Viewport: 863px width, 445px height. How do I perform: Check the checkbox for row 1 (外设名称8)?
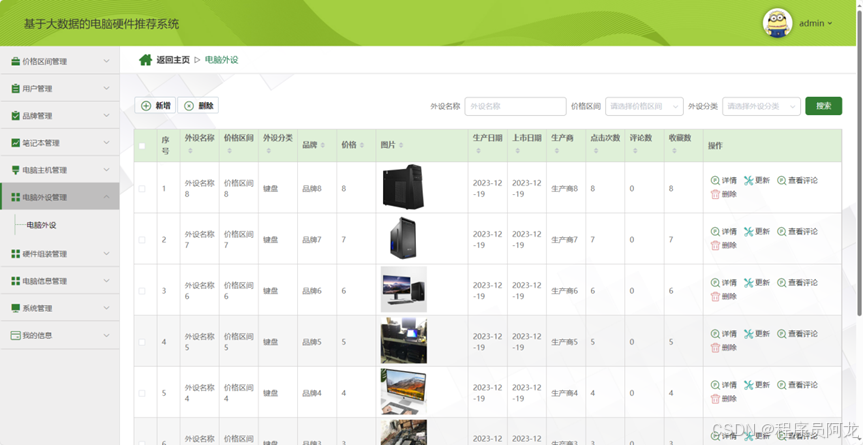pyautogui.click(x=142, y=189)
